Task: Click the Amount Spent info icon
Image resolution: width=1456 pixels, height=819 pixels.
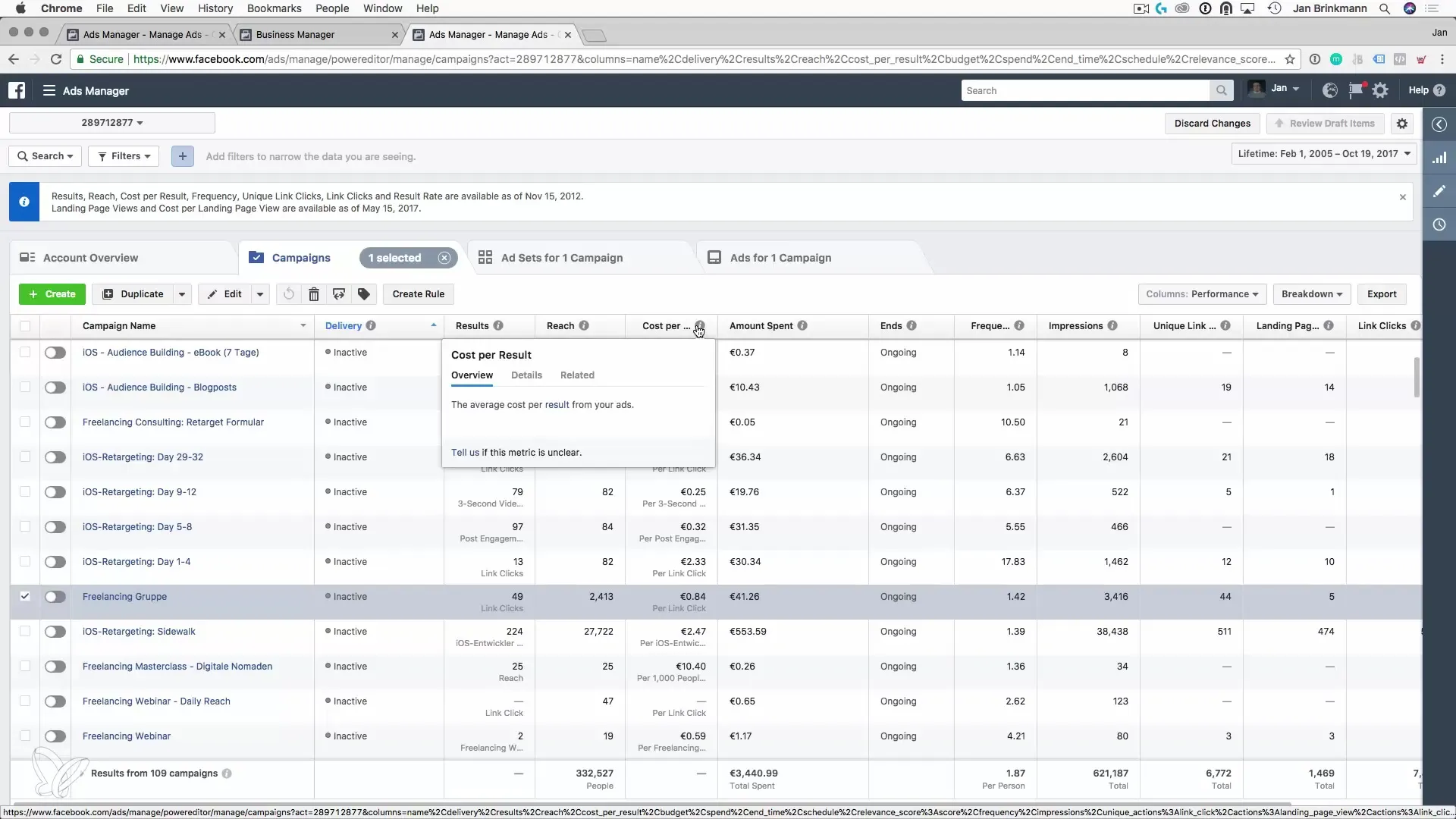Action: pyautogui.click(x=802, y=326)
